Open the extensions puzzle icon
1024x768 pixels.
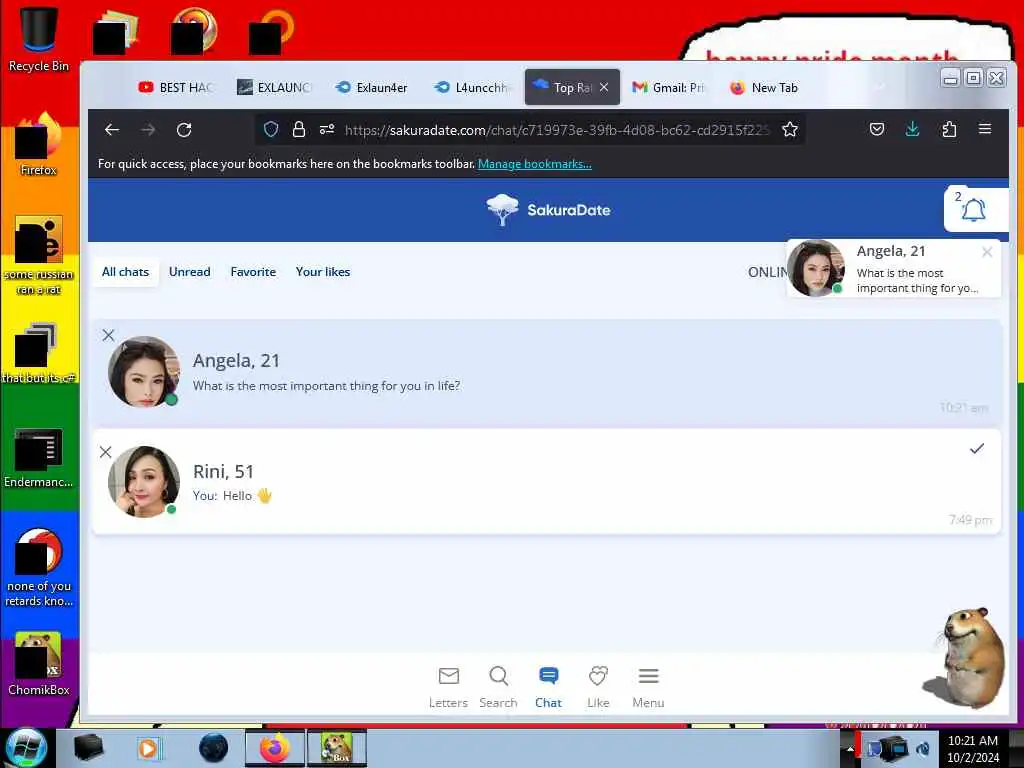tap(949, 129)
